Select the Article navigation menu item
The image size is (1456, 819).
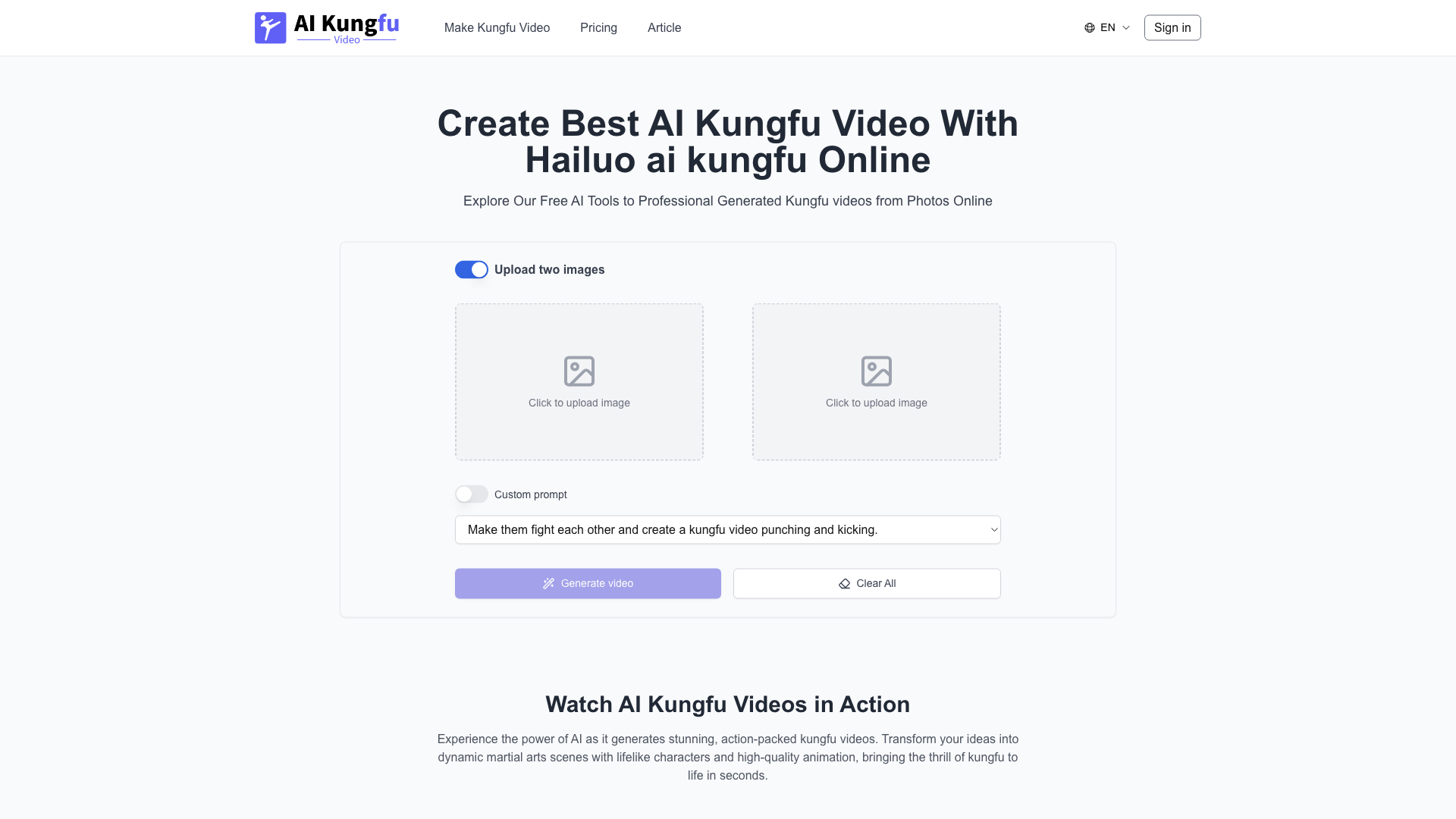[x=664, y=27]
